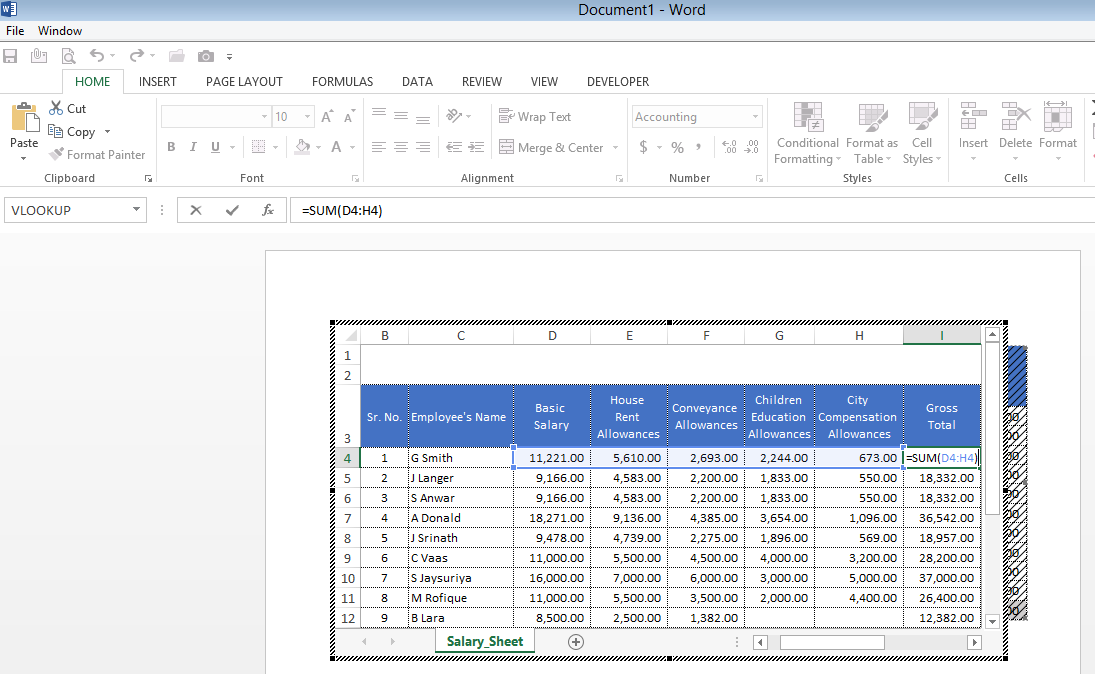Viewport: 1095px width, 674px height.
Task: Select the Format Painter tool
Action: tap(97, 154)
